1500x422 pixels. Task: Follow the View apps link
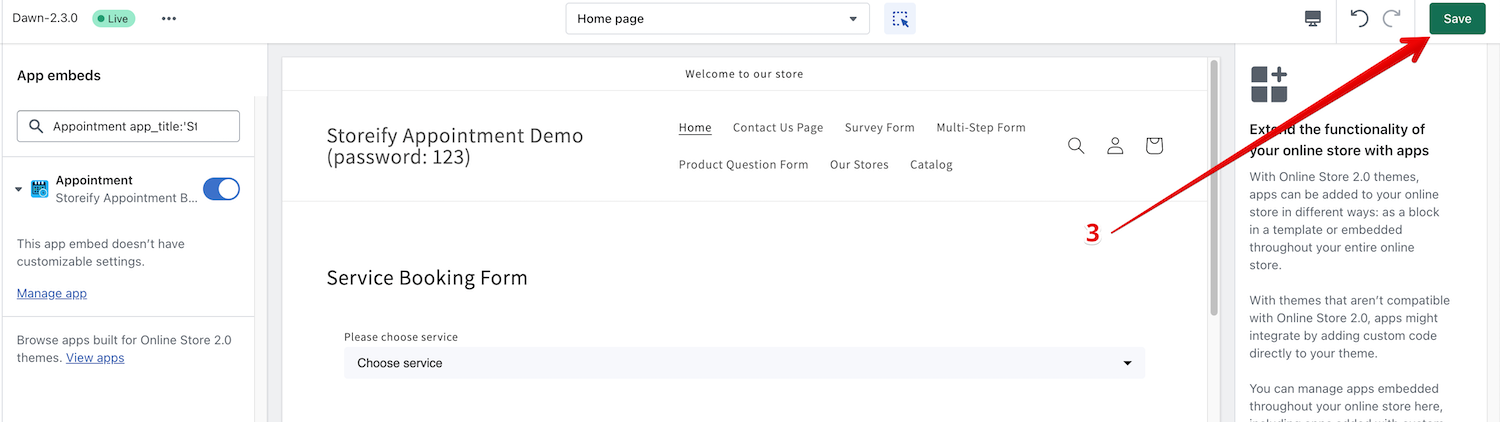[95, 358]
